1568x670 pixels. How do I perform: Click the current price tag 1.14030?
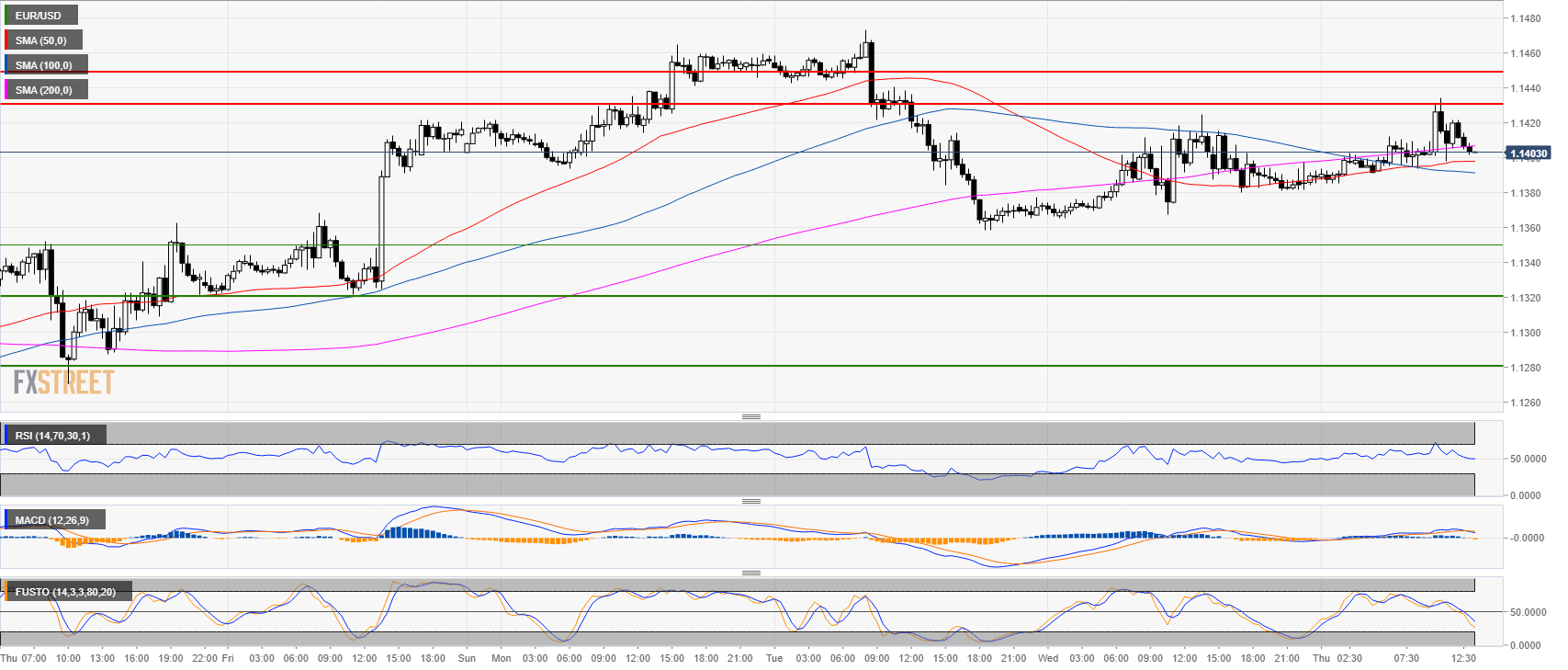pyautogui.click(x=1528, y=153)
